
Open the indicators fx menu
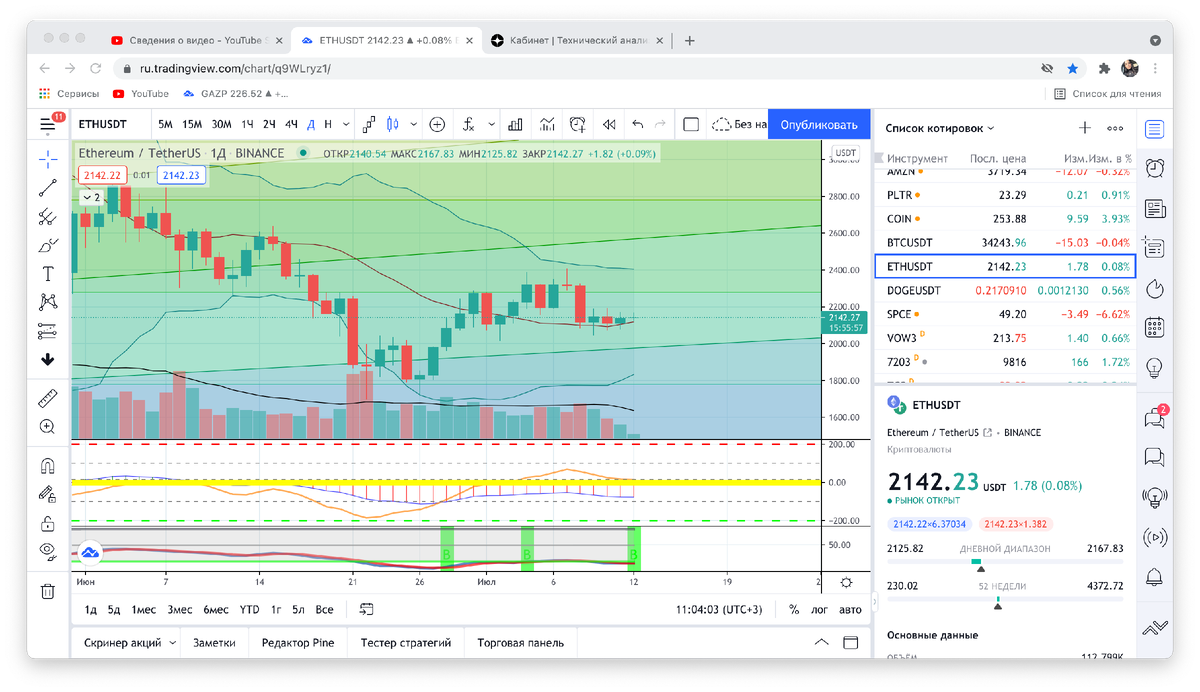point(468,125)
